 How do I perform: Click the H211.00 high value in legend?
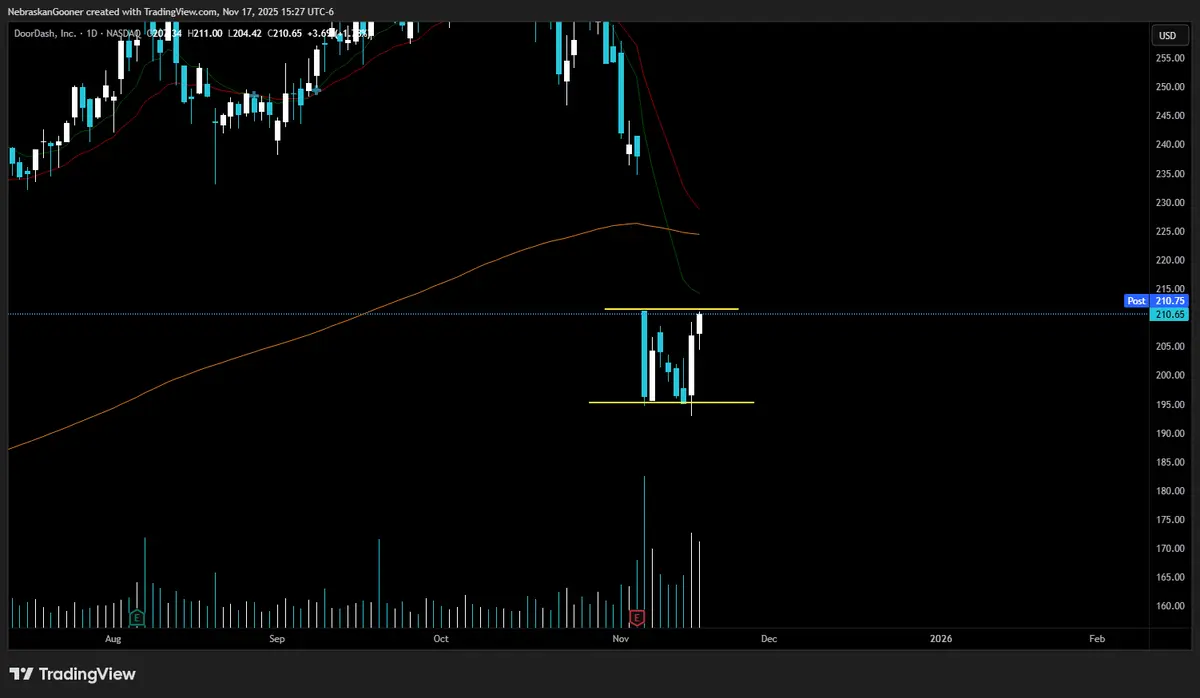point(205,34)
